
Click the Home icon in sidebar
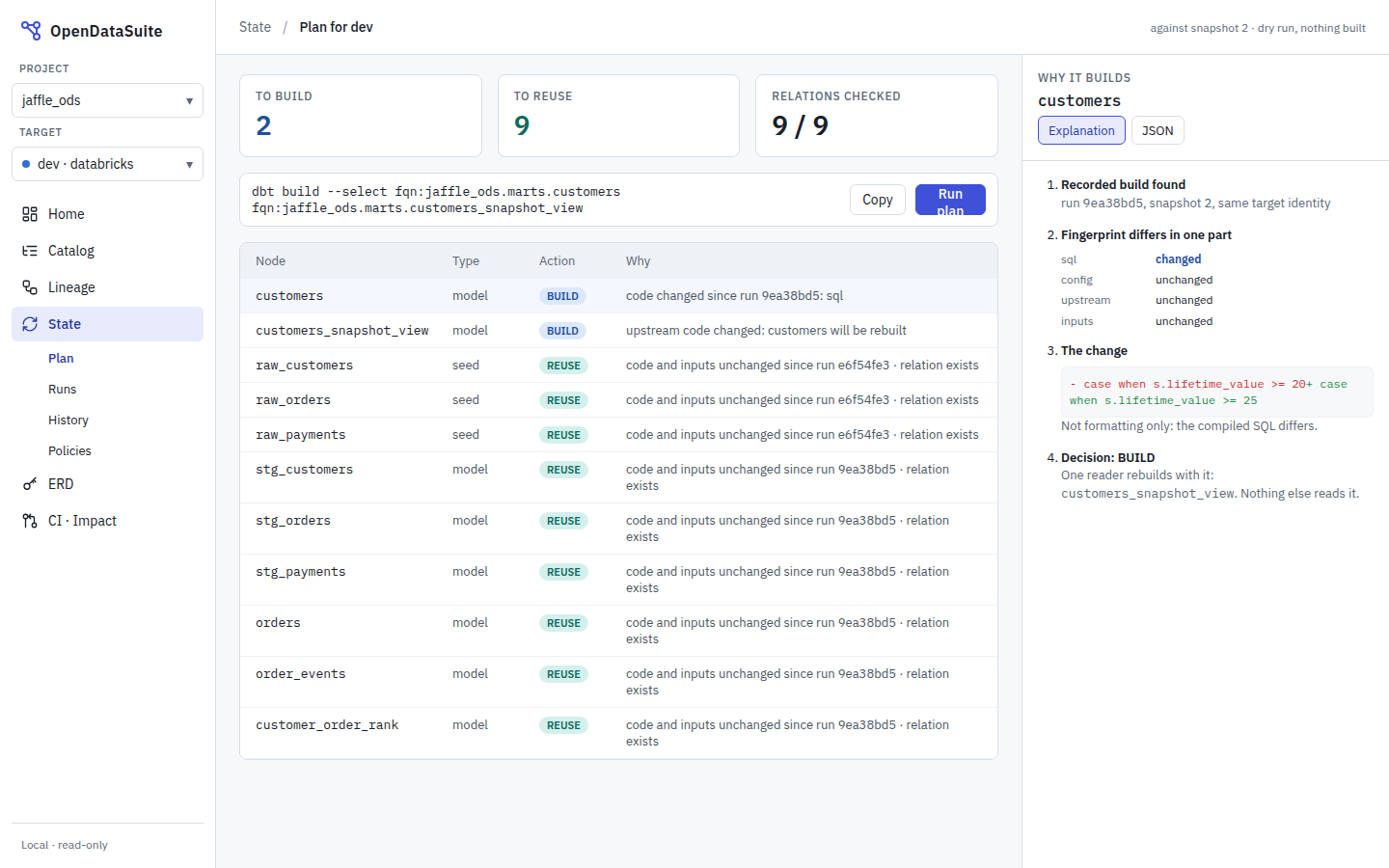30,214
